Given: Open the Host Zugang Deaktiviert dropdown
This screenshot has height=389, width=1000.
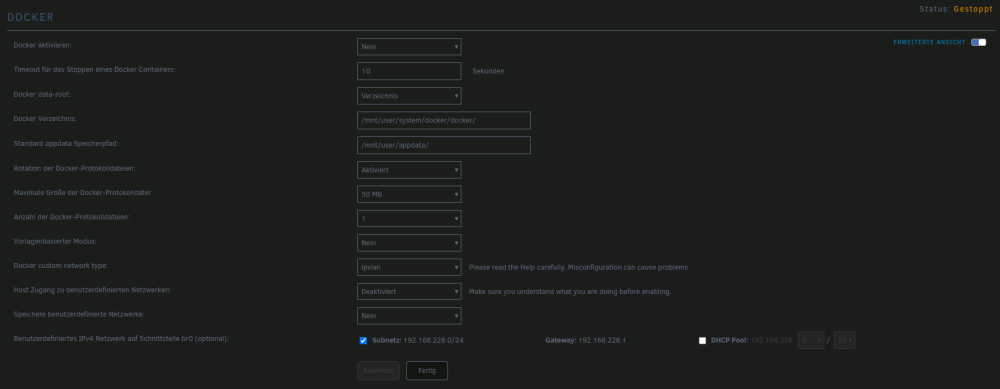Looking at the screenshot, I should pos(409,291).
